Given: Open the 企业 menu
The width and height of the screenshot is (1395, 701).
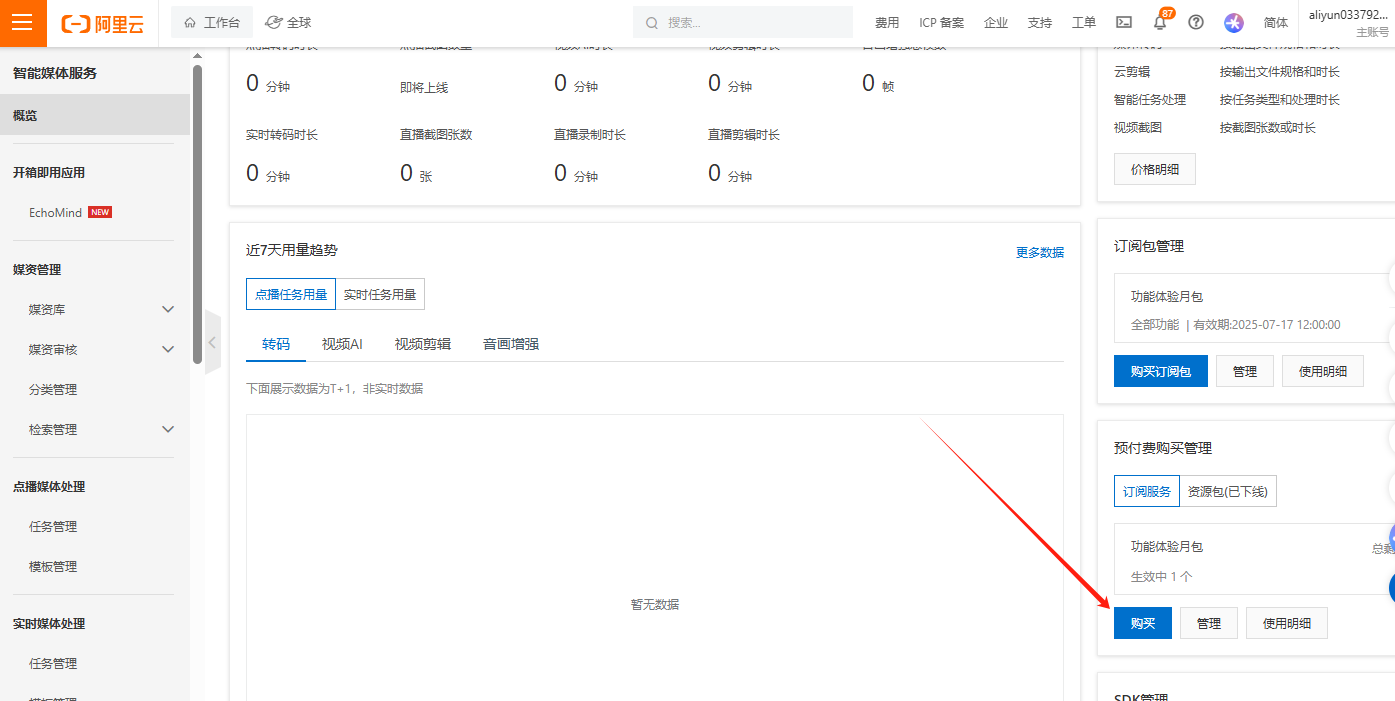Looking at the screenshot, I should pyautogui.click(x=996, y=22).
